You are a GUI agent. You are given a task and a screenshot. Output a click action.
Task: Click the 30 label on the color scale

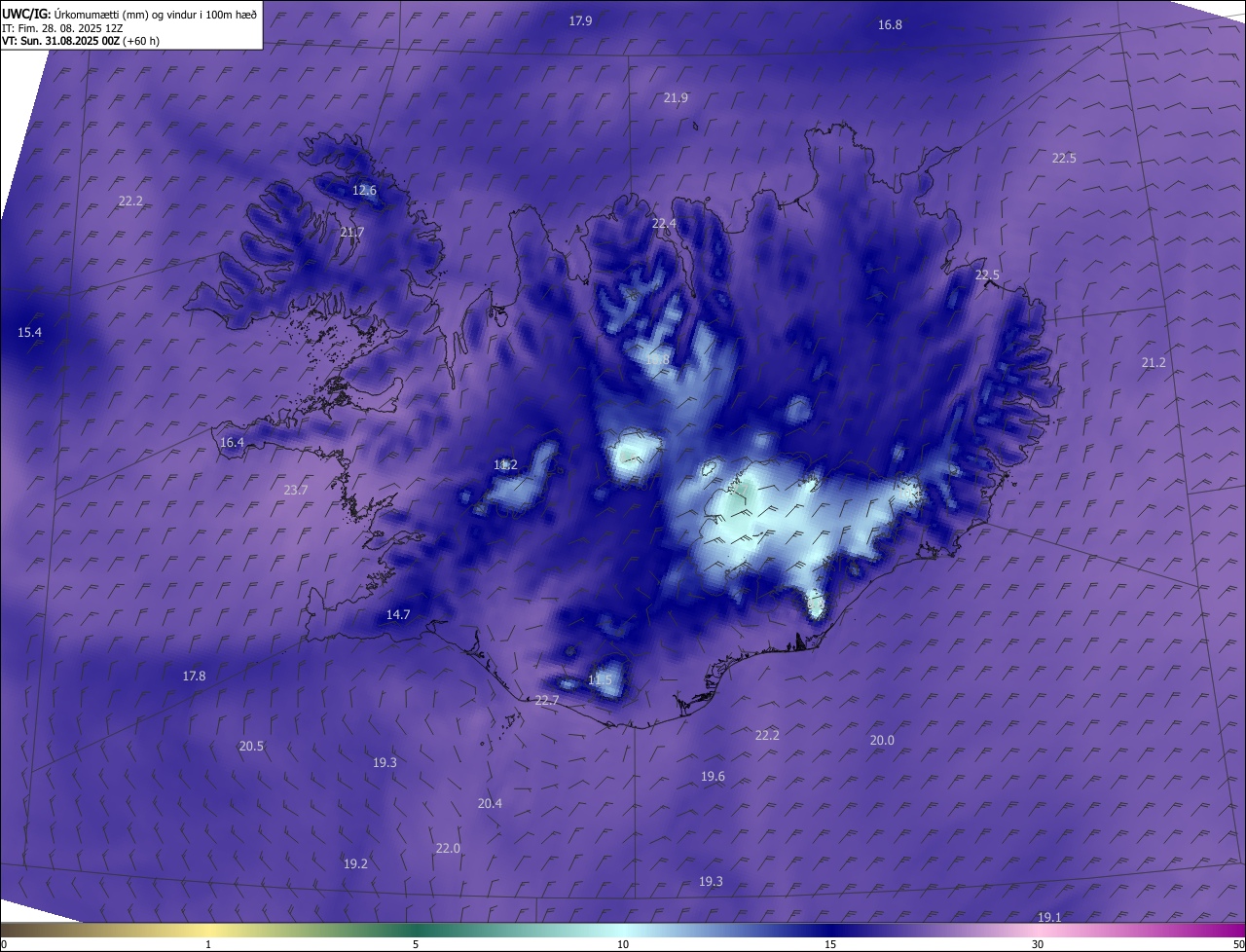1038,944
